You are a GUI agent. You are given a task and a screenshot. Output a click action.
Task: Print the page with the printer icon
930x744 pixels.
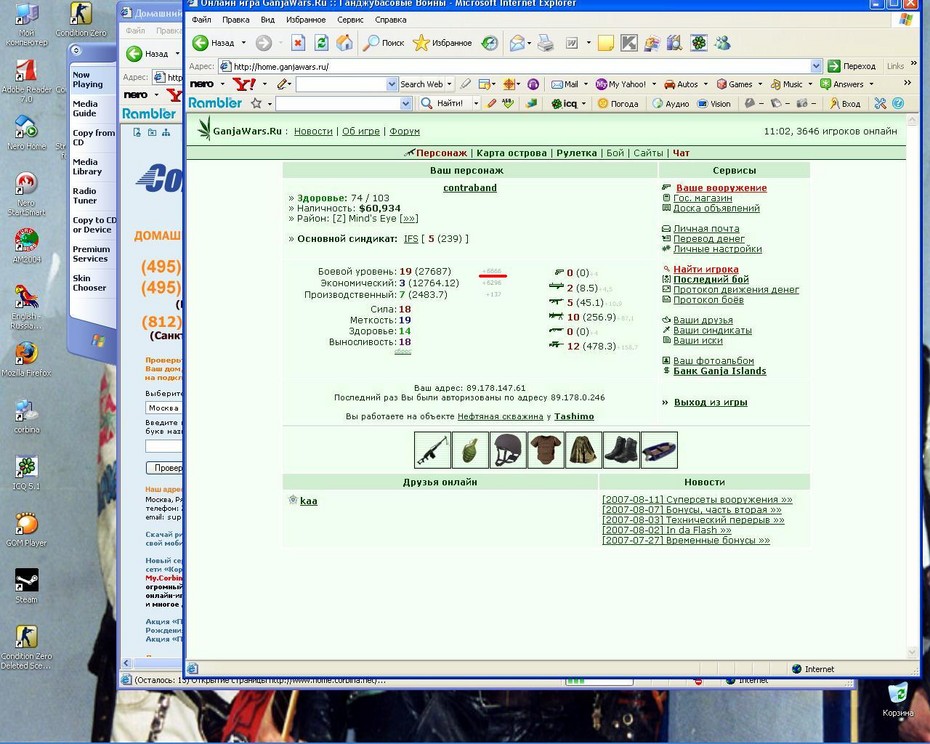[x=546, y=43]
